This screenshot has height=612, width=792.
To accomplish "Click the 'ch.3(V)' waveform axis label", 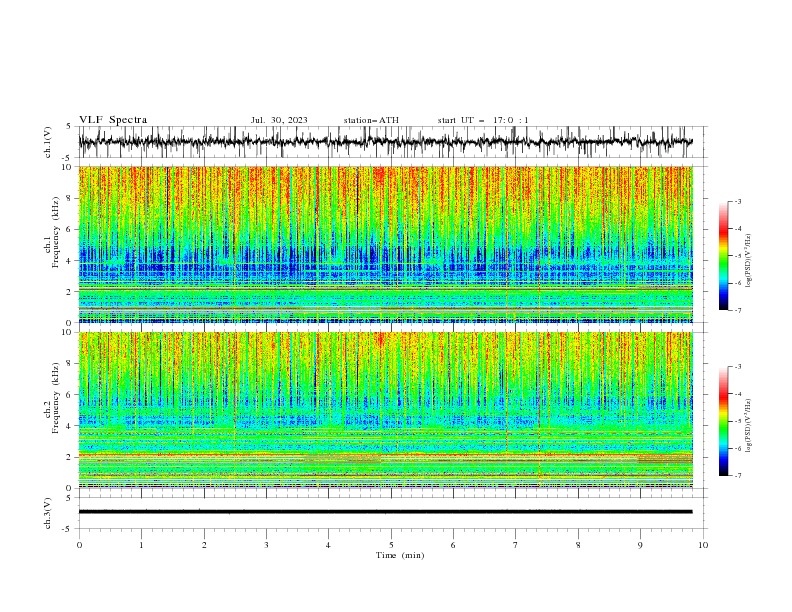I will click(x=48, y=513).
